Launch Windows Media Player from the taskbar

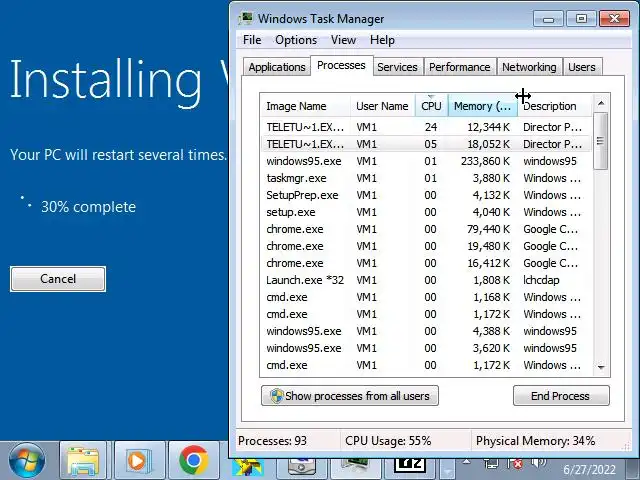(x=138, y=461)
